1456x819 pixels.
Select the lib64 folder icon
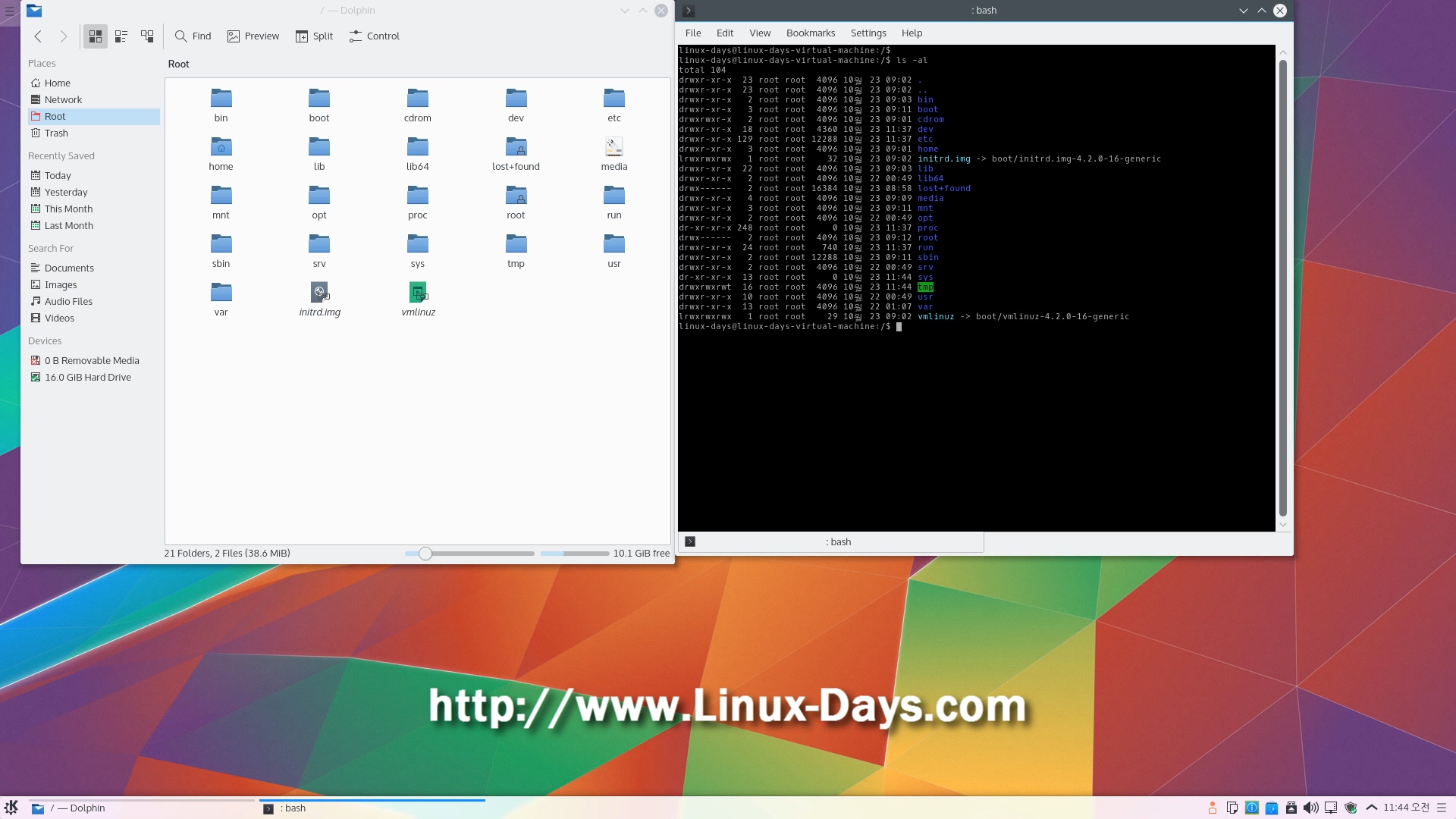[418, 147]
